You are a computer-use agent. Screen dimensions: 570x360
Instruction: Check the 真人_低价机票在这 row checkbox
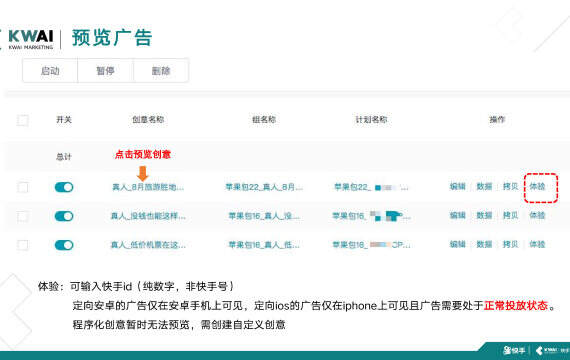(x=23, y=245)
